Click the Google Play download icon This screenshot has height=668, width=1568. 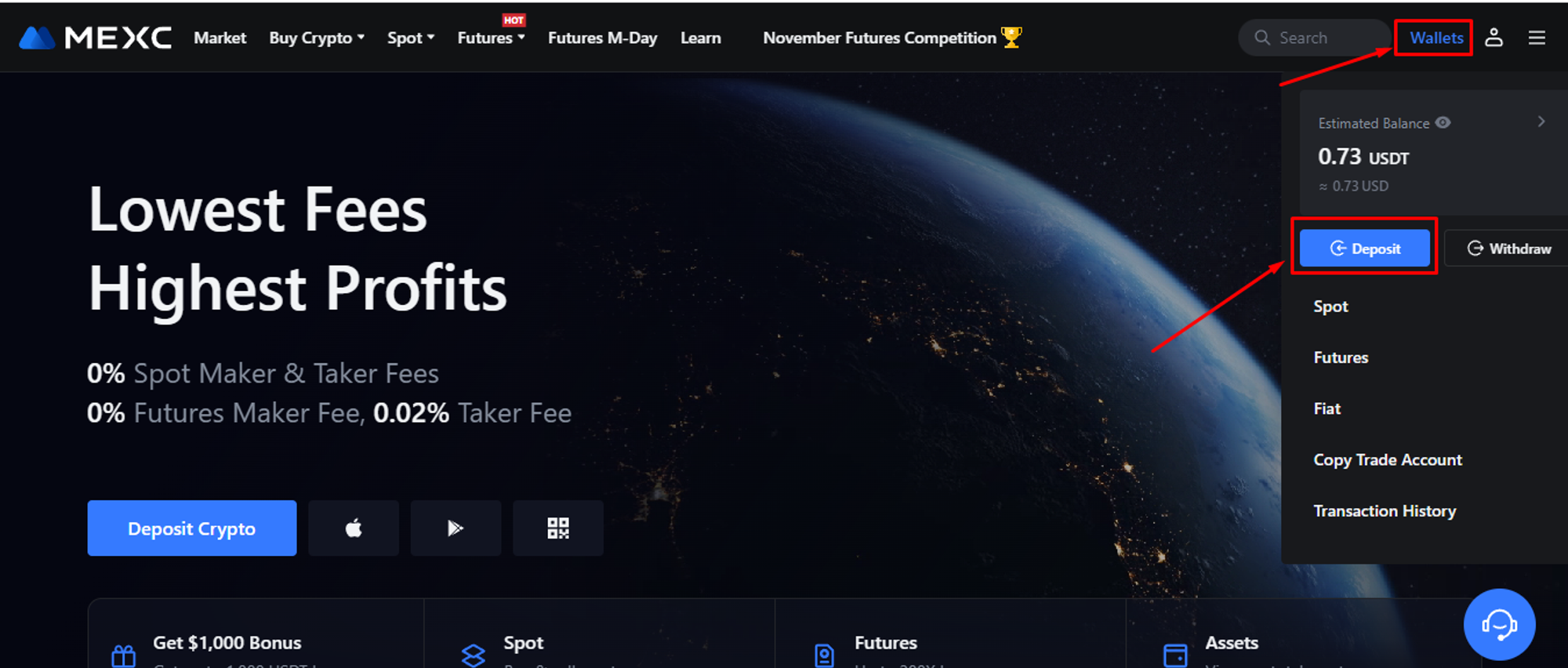[456, 528]
